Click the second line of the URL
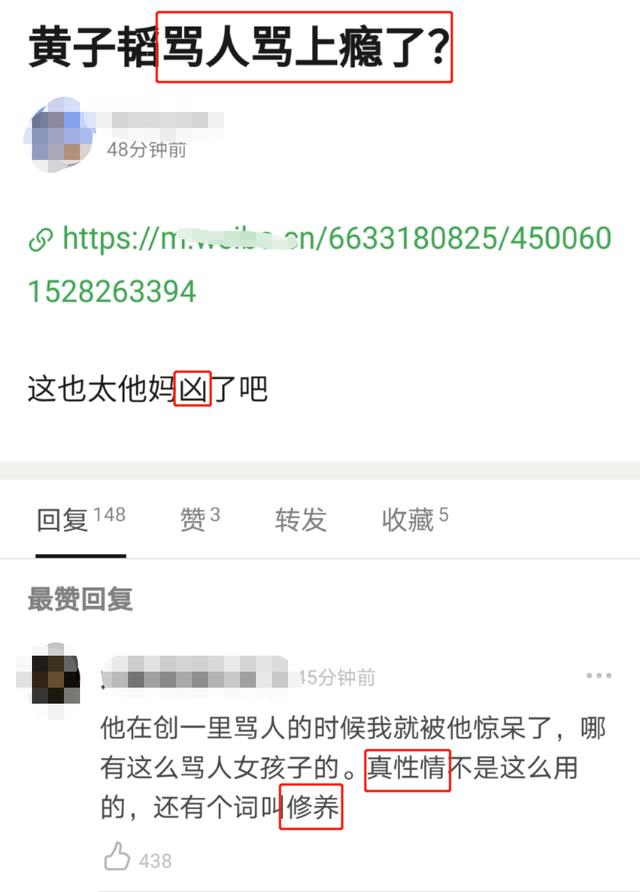 [112, 291]
